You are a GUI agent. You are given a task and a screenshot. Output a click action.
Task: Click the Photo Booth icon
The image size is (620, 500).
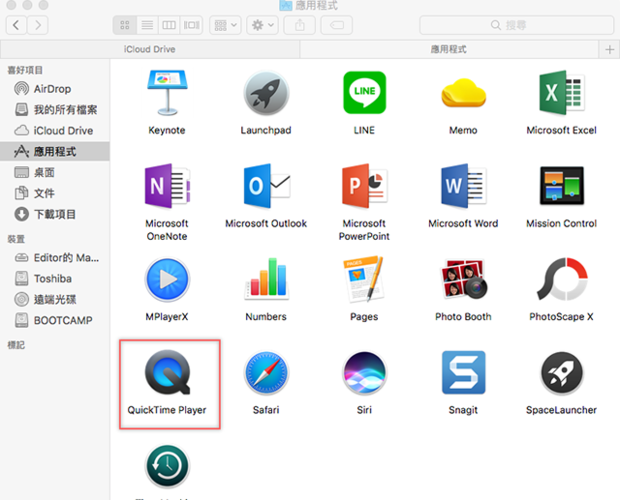coord(463,279)
